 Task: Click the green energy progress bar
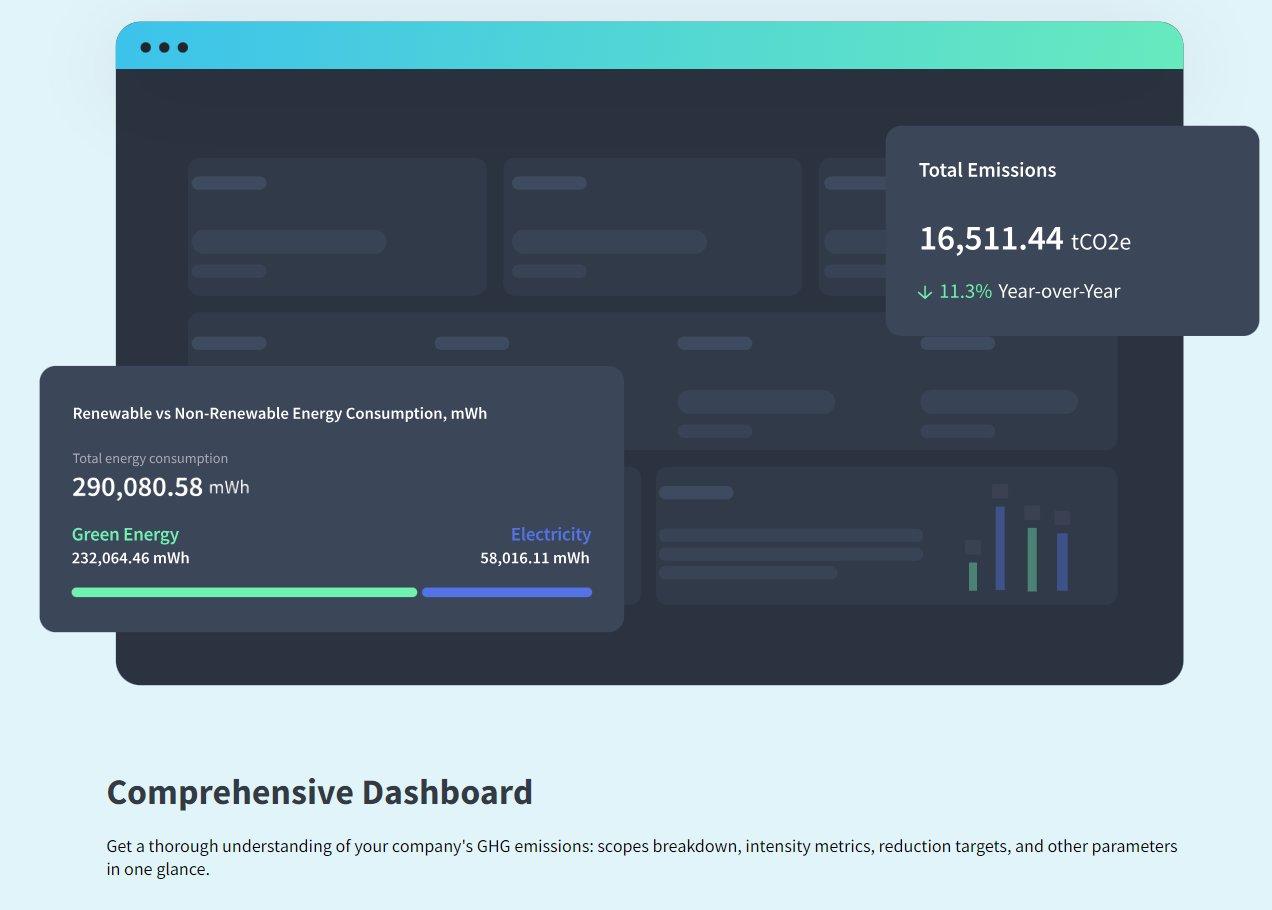pyautogui.click(x=244, y=592)
